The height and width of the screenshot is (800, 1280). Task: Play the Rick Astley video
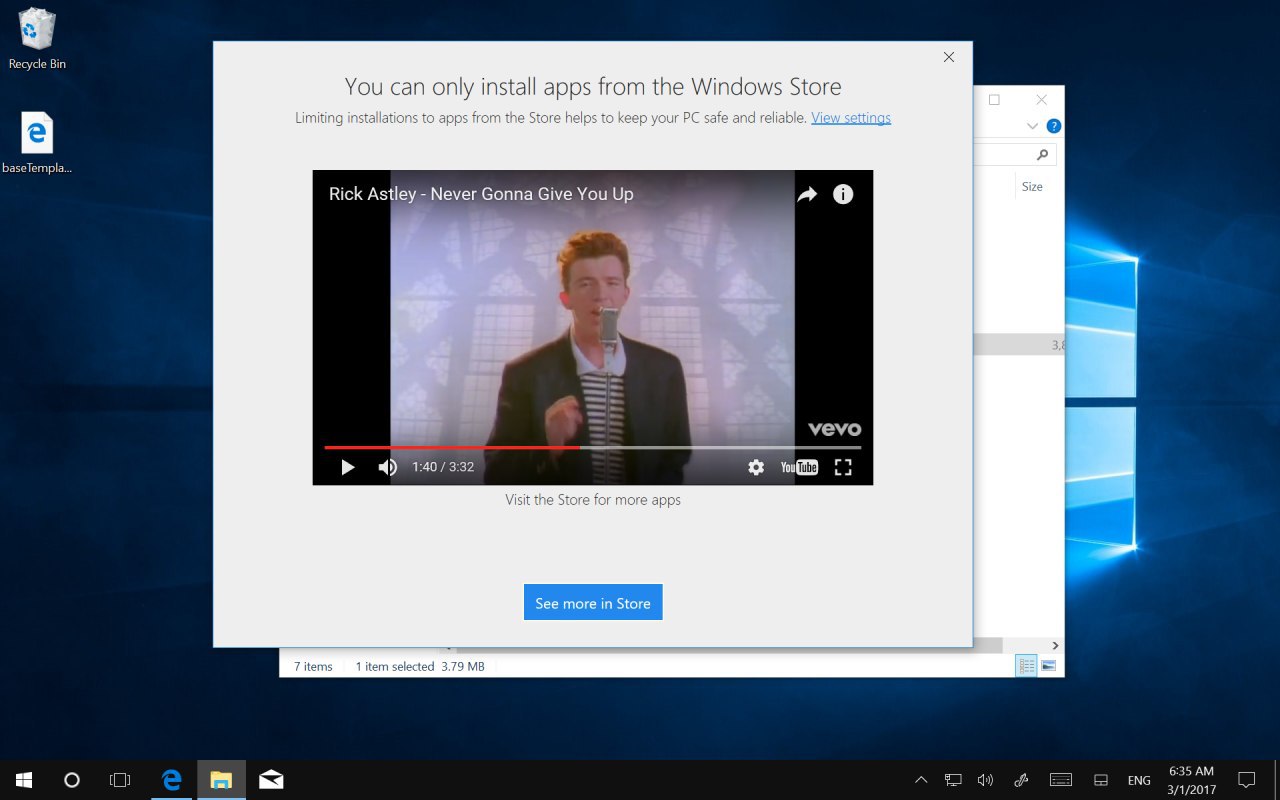point(347,467)
